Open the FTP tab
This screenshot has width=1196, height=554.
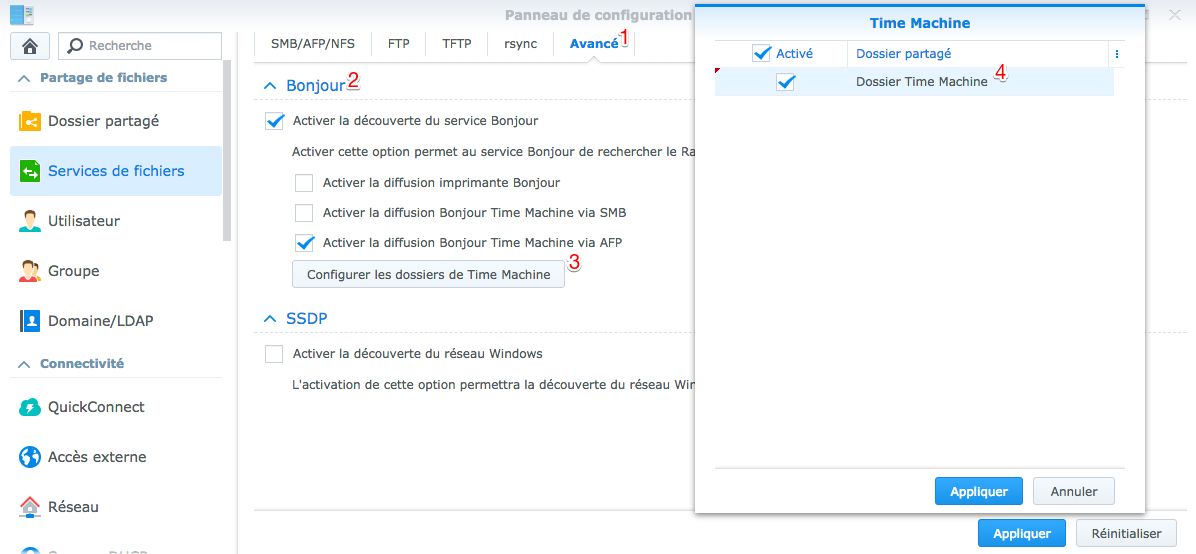coord(398,43)
